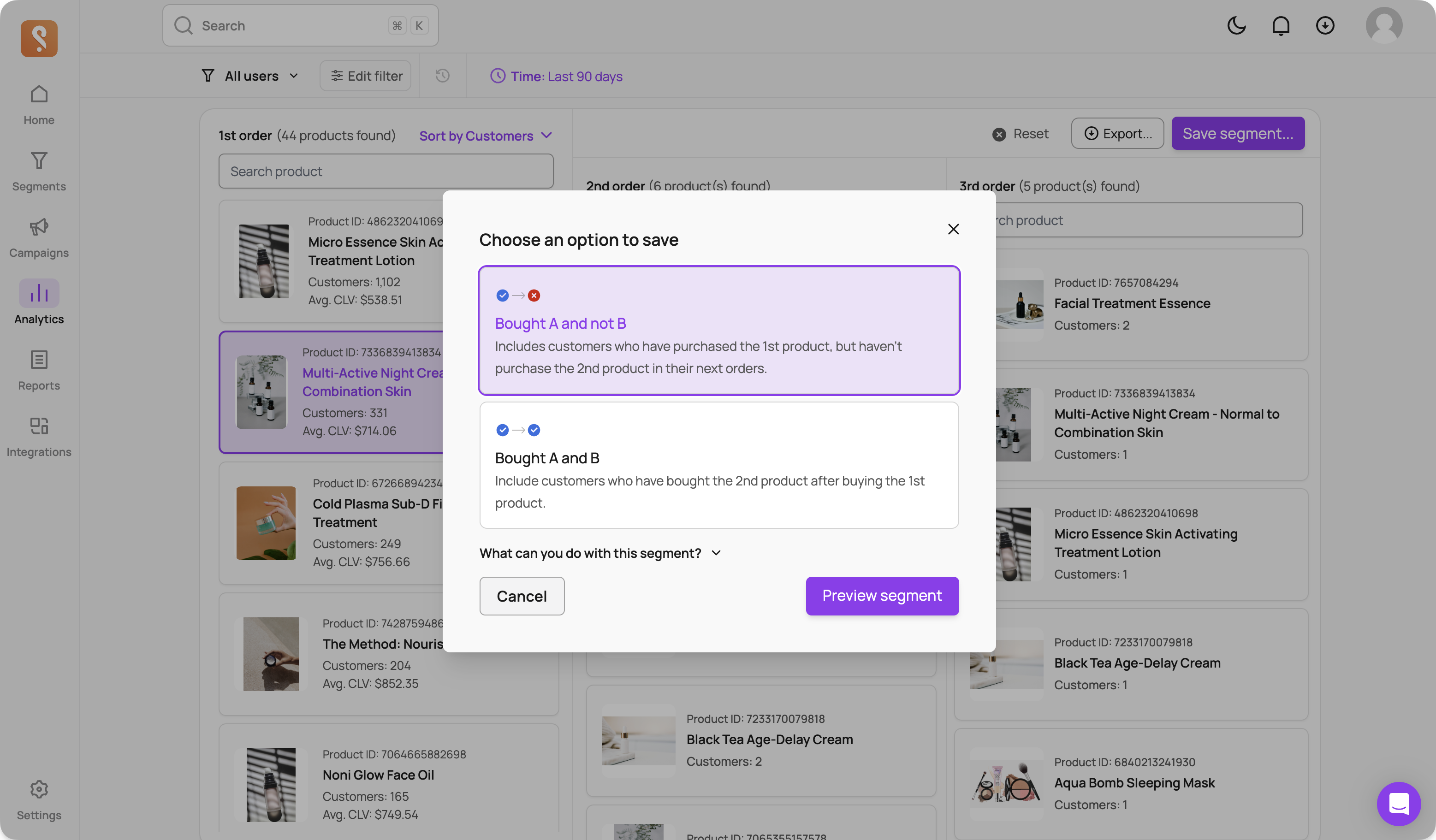Viewport: 1436px width, 840px height.
Task: Click the orange app logo icon
Action: (39, 38)
